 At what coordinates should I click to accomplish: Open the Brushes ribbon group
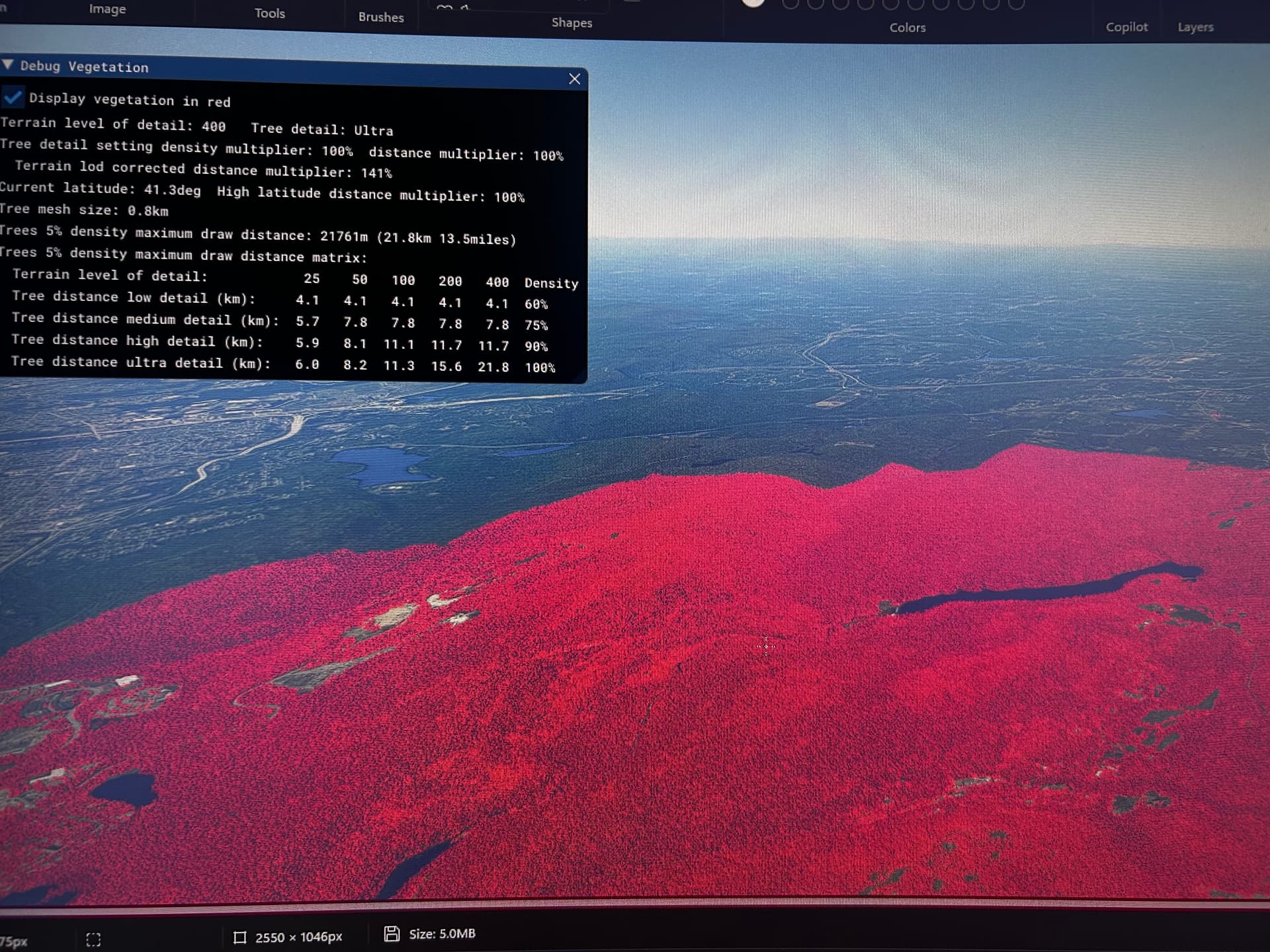click(x=381, y=17)
